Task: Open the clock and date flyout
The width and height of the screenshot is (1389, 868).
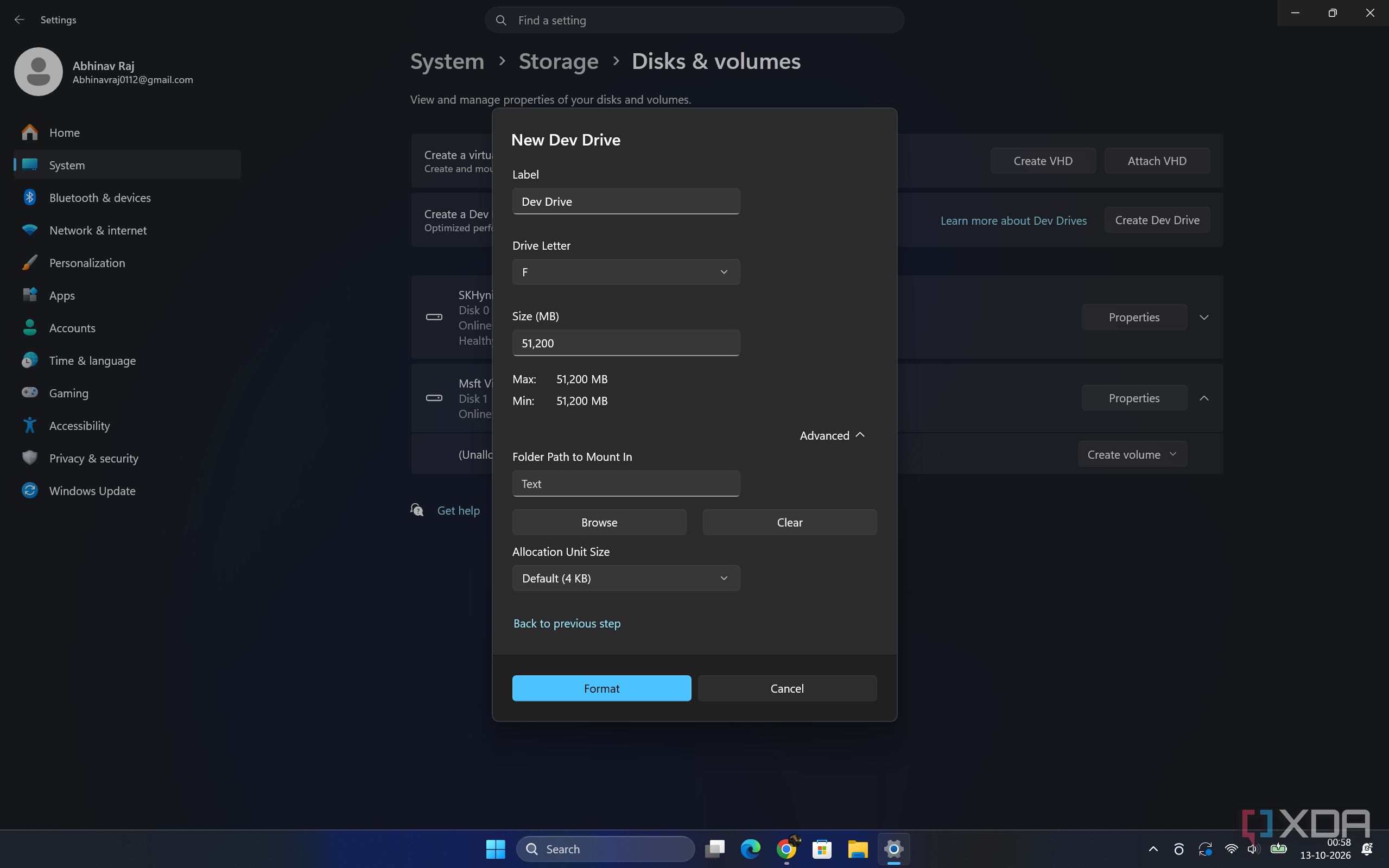Action: point(1325,848)
